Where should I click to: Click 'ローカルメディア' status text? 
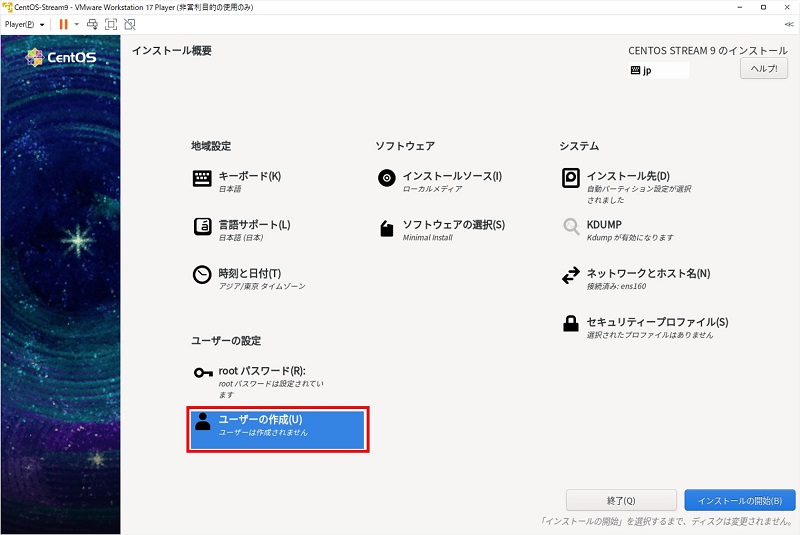(432, 189)
